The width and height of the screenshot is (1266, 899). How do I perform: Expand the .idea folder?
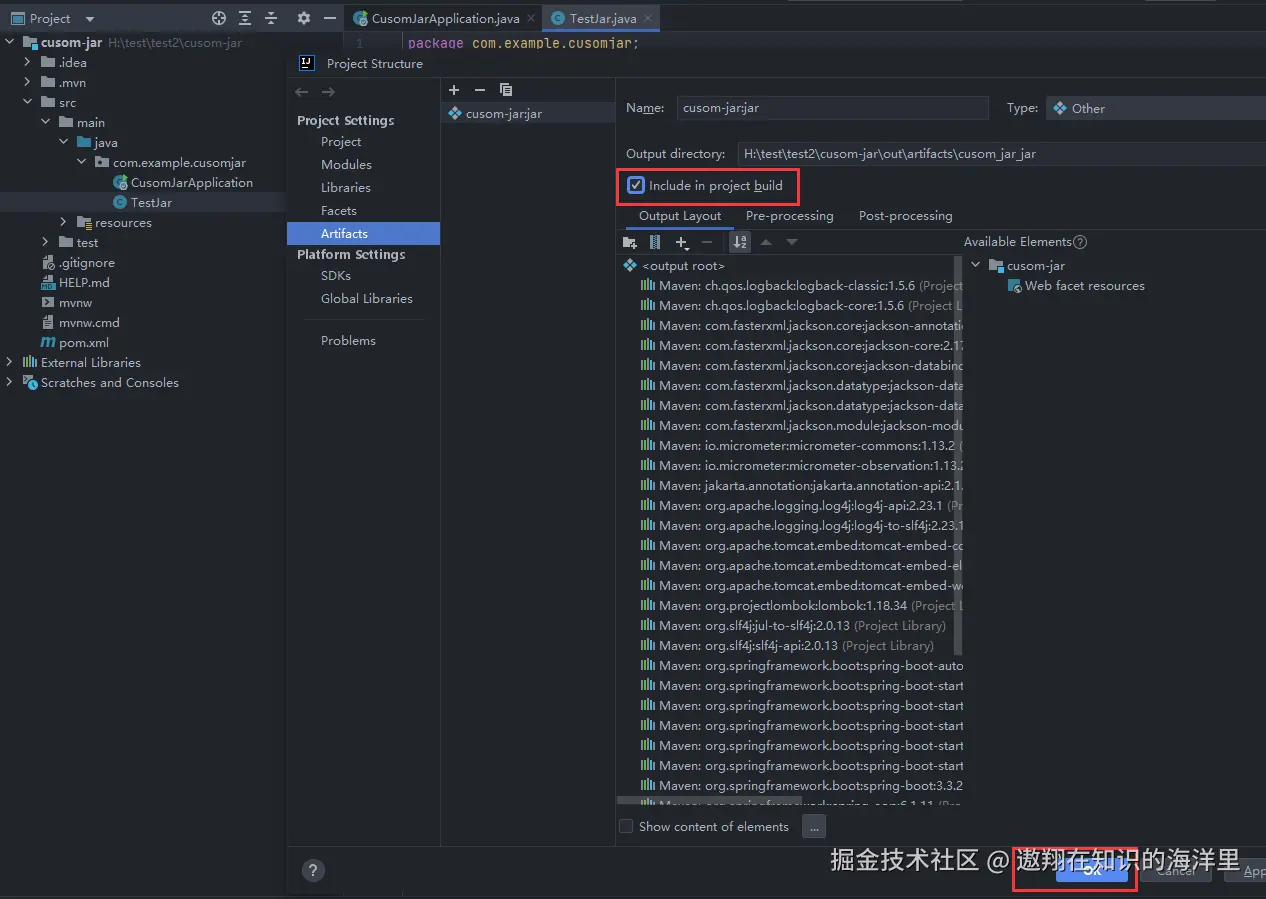pyautogui.click(x=28, y=63)
